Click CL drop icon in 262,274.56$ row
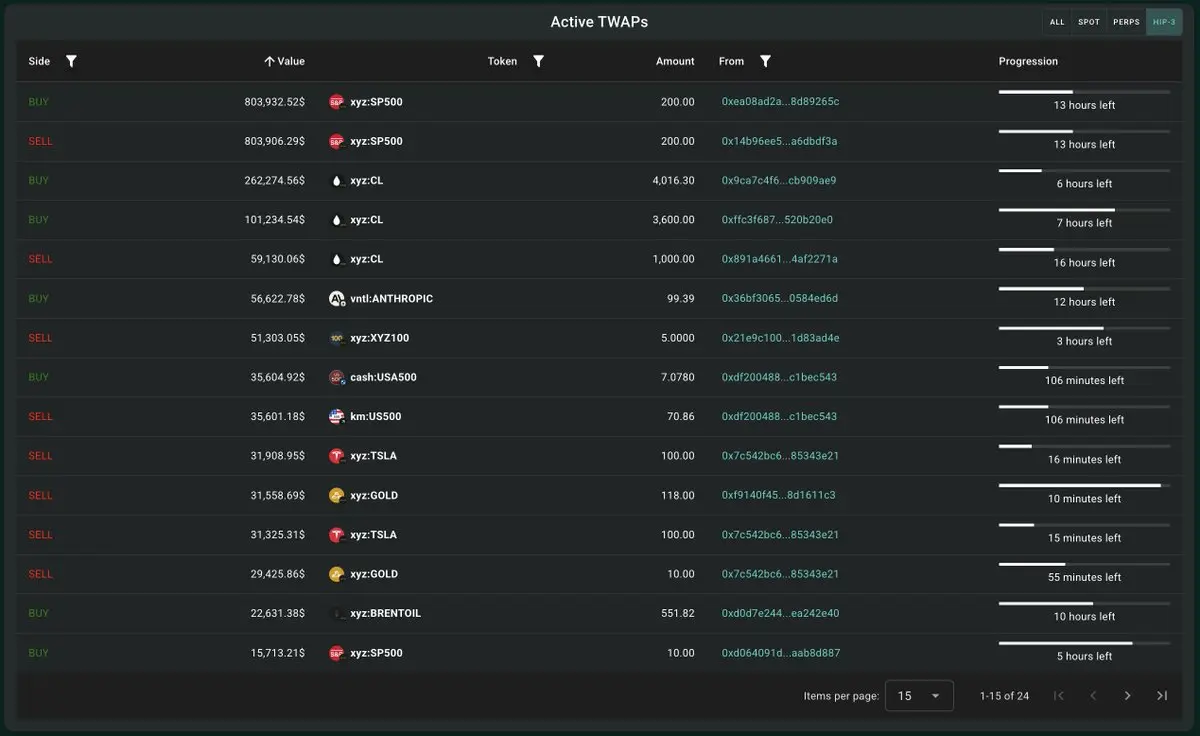The image size is (1200, 736). (x=337, y=181)
